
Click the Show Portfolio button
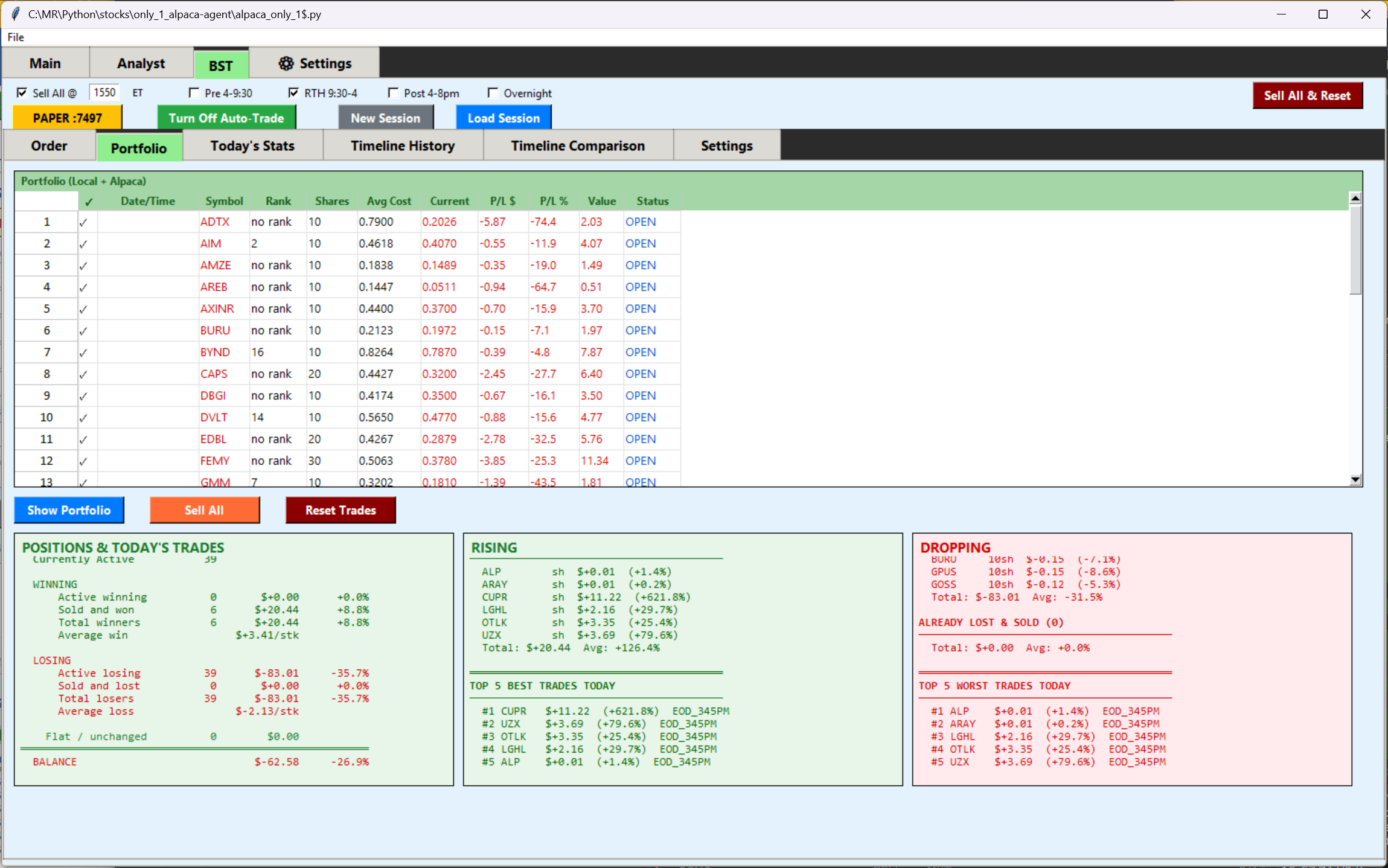(x=69, y=510)
